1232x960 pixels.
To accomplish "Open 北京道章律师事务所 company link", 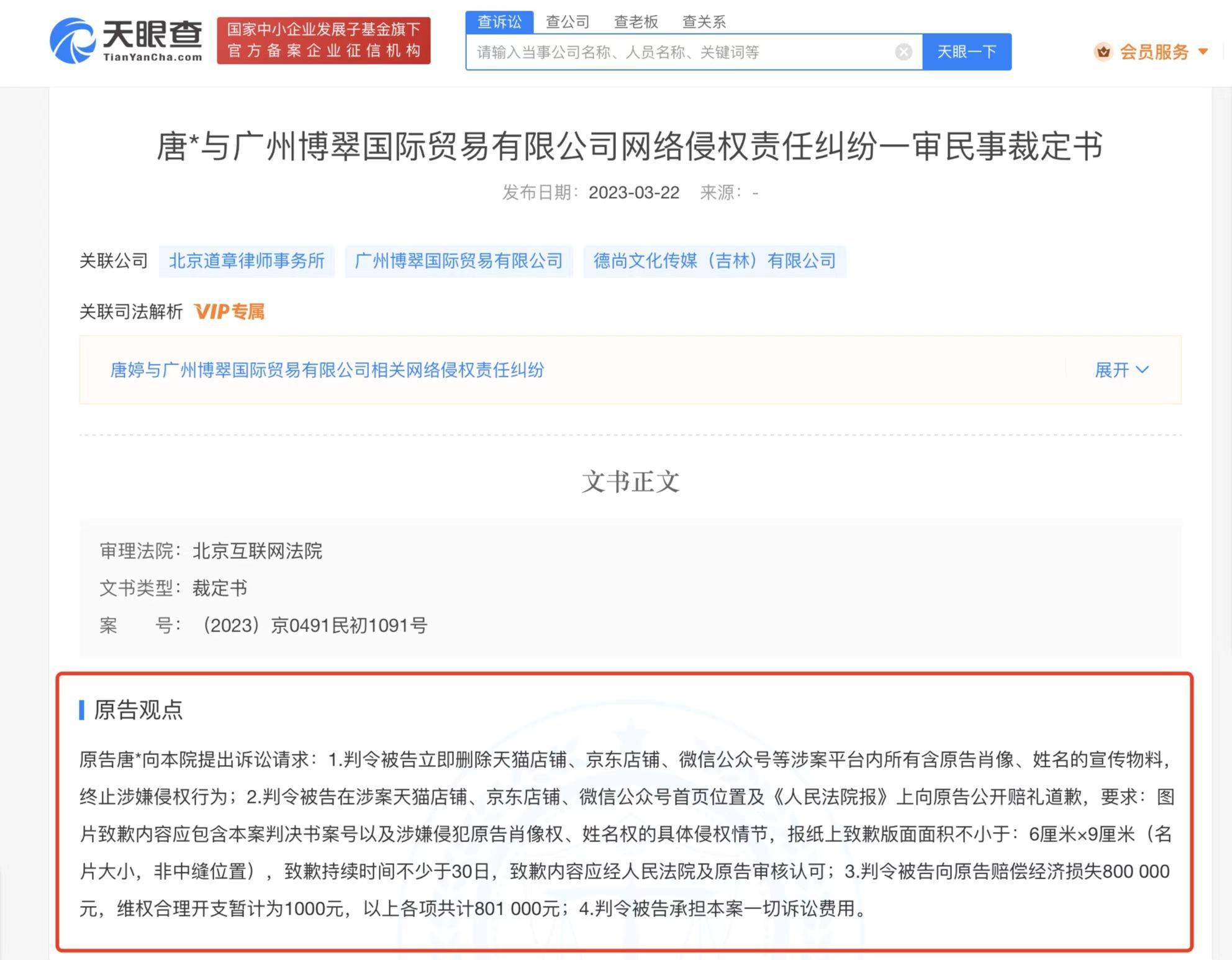I will click(247, 261).
